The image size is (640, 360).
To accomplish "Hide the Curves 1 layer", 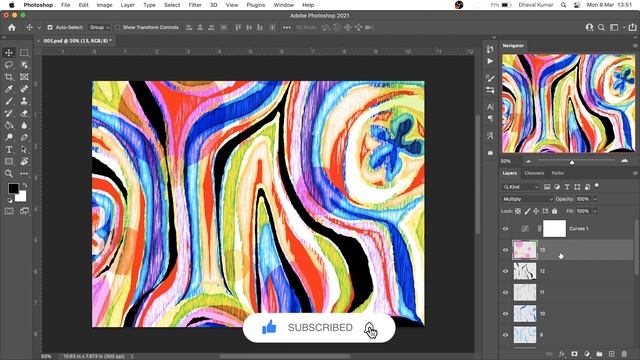I will [x=505, y=229].
